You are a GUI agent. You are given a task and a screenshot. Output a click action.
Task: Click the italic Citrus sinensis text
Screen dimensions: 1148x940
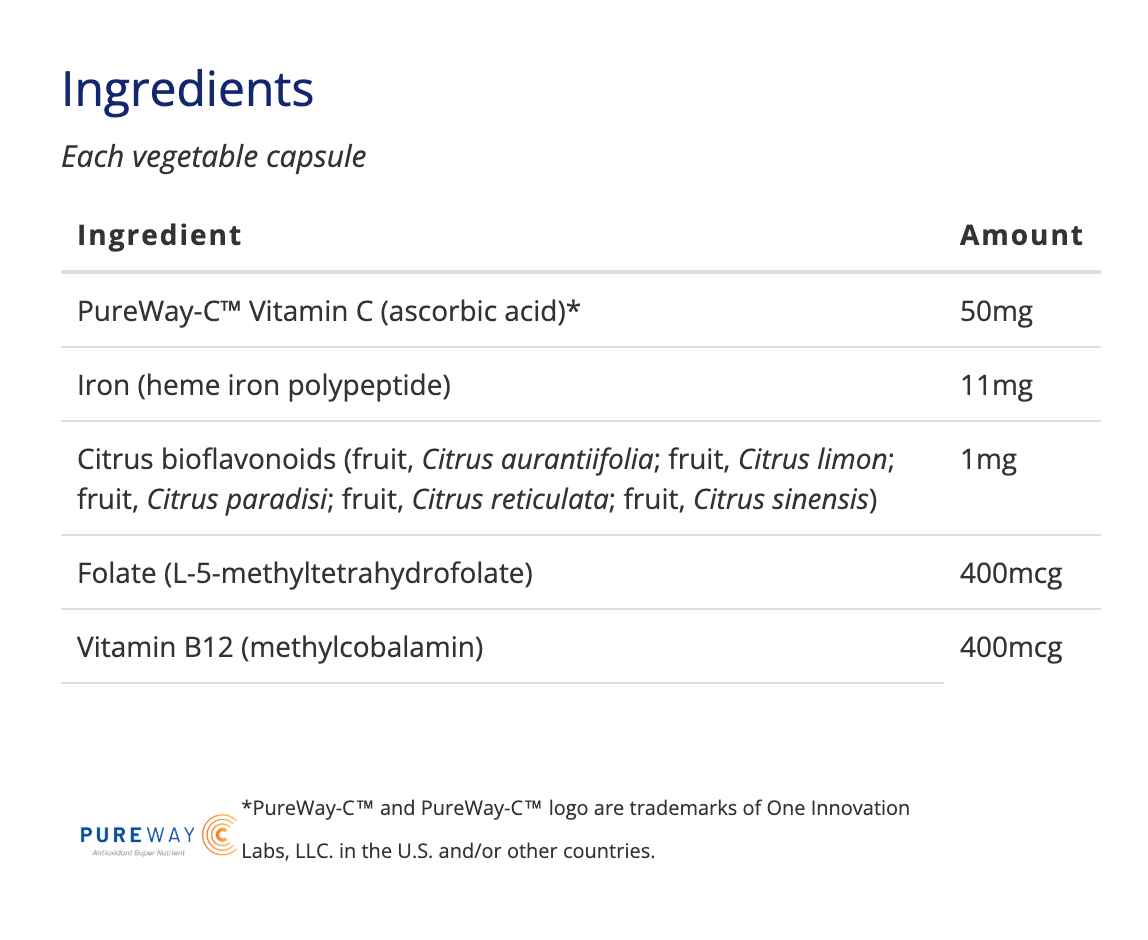pyautogui.click(x=780, y=499)
